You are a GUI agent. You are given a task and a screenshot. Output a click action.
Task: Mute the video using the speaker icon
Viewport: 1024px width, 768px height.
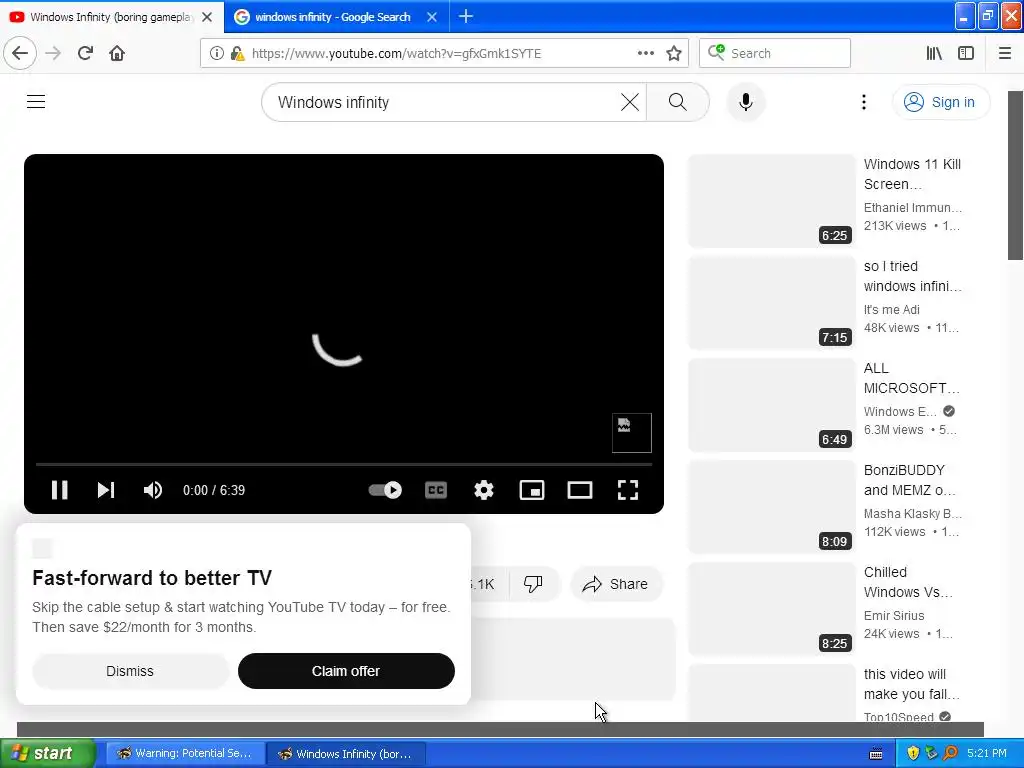pos(153,490)
